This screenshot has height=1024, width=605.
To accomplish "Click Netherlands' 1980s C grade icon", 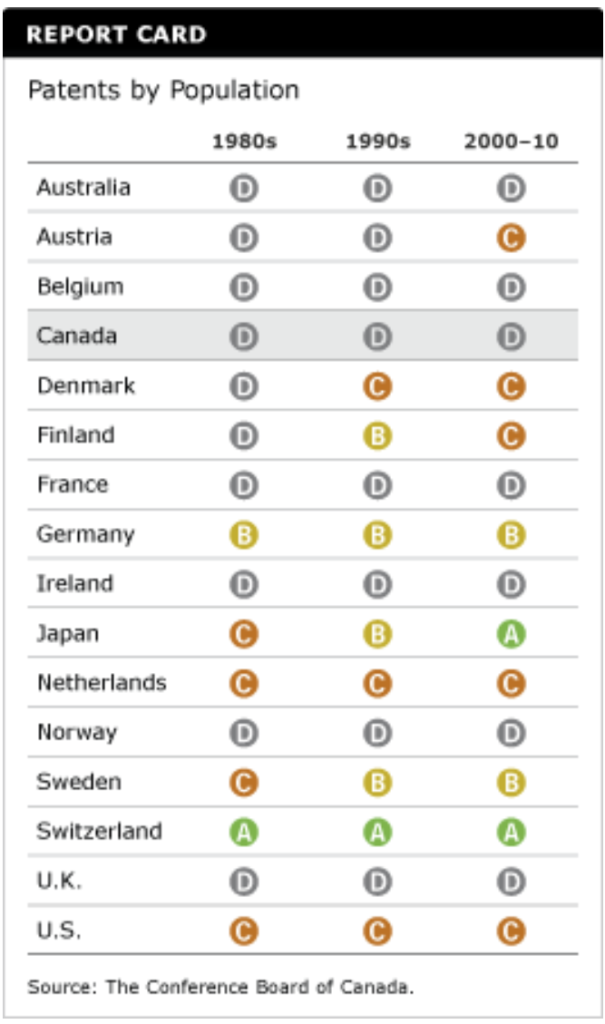I will tap(243, 684).
